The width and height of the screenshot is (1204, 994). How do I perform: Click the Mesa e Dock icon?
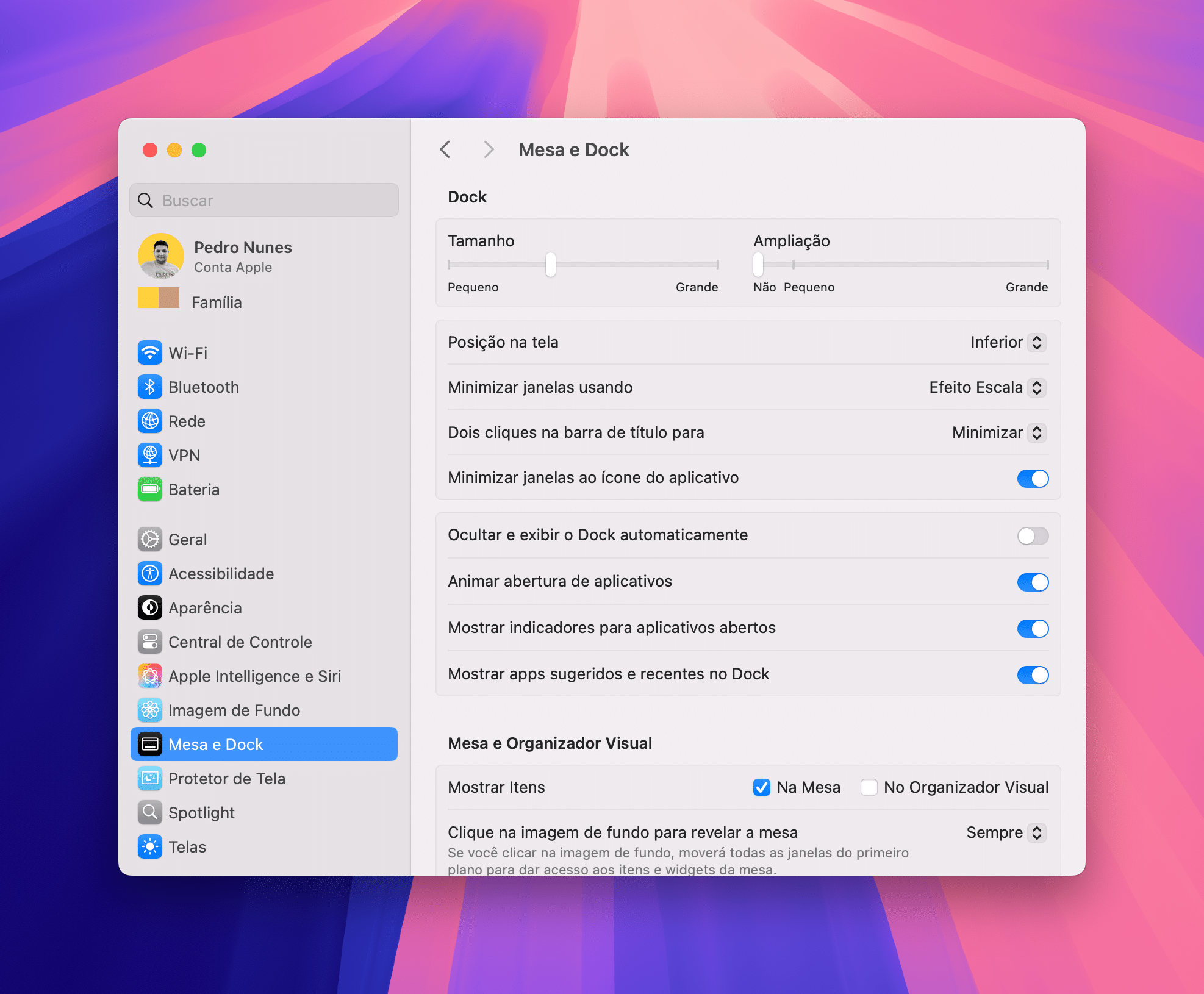click(x=150, y=744)
